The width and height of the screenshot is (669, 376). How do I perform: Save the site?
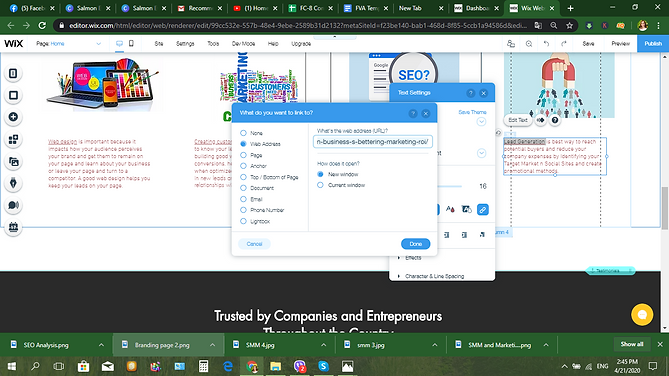coord(588,44)
